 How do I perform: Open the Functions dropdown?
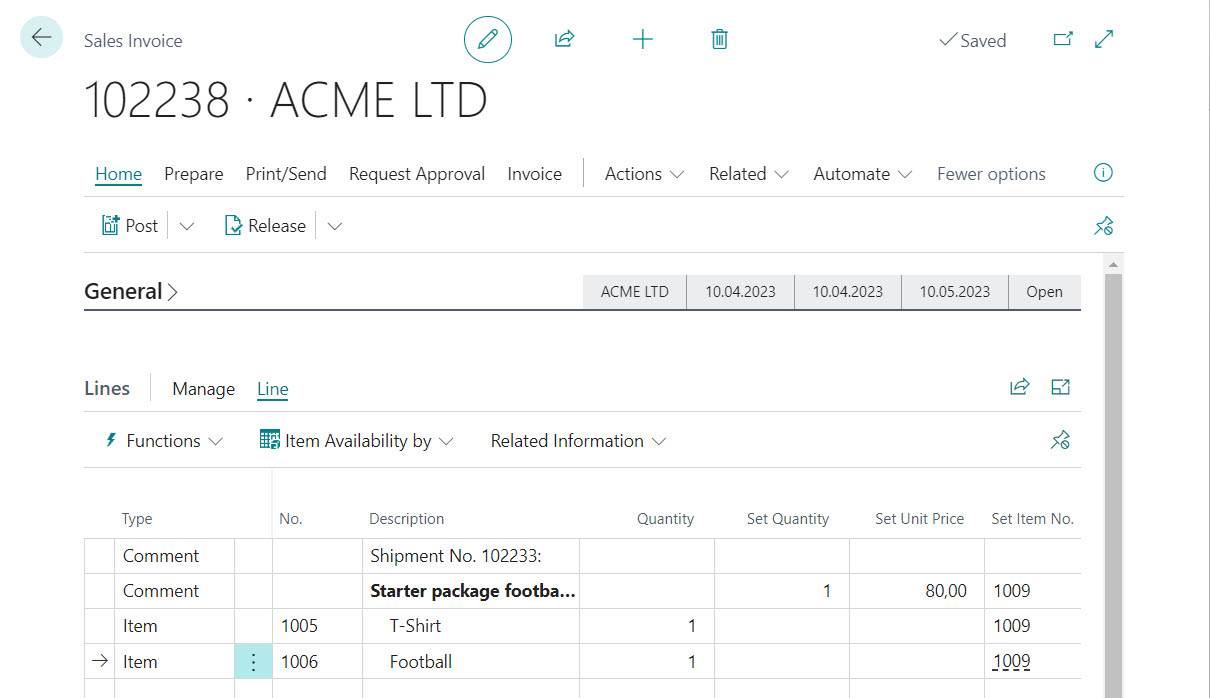tap(164, 441)
